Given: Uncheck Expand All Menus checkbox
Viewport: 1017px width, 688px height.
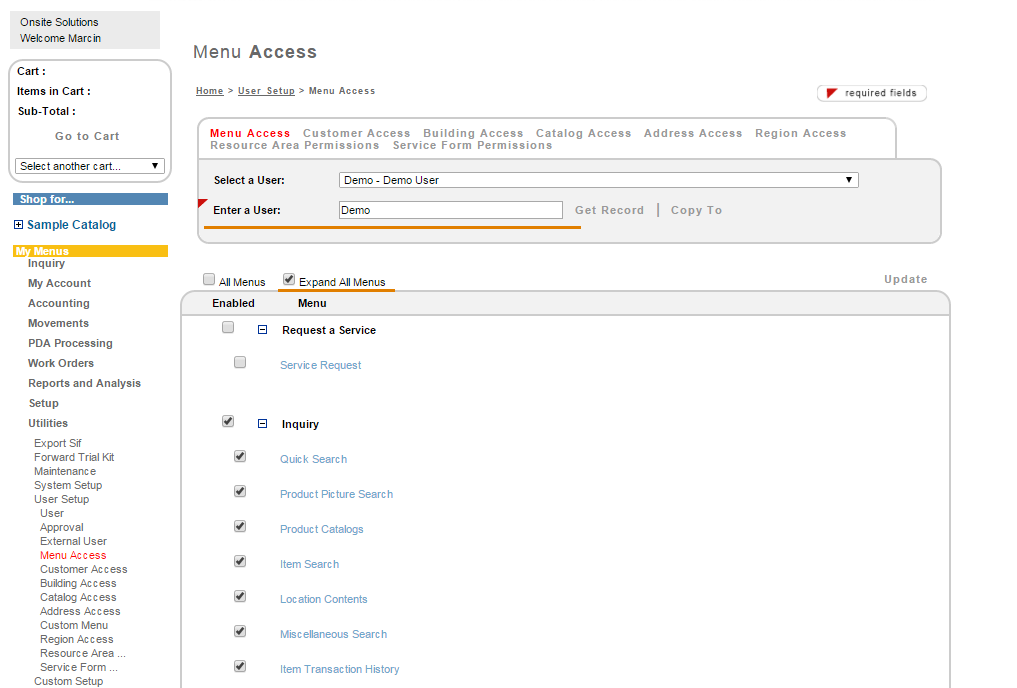Looking at the screenshot, I should [x=289, y=280].
